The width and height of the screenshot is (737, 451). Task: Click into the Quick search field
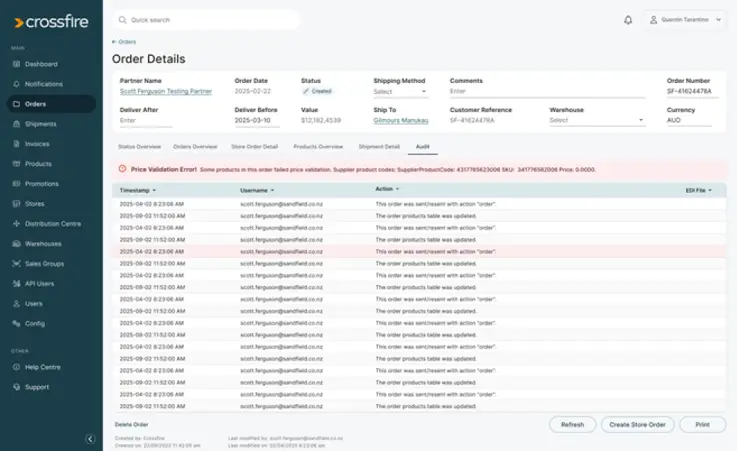point(206,19)
